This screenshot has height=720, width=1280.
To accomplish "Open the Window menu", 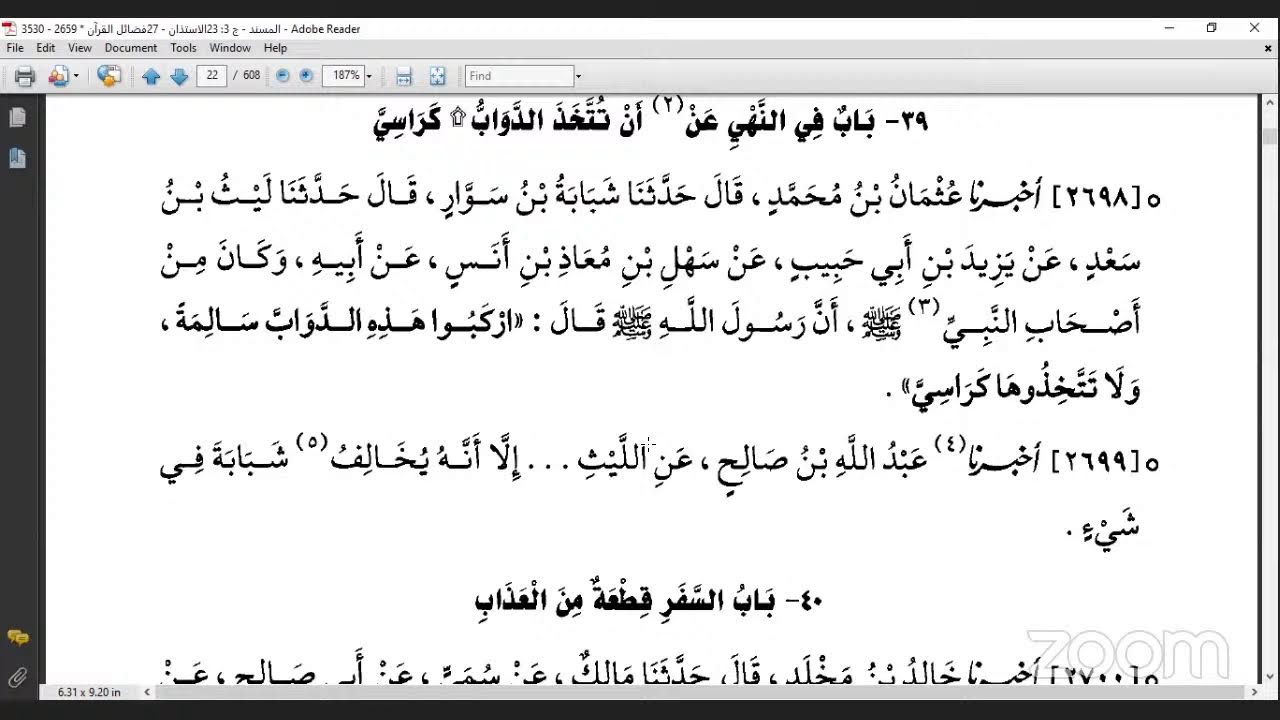I will click(230, 48).
